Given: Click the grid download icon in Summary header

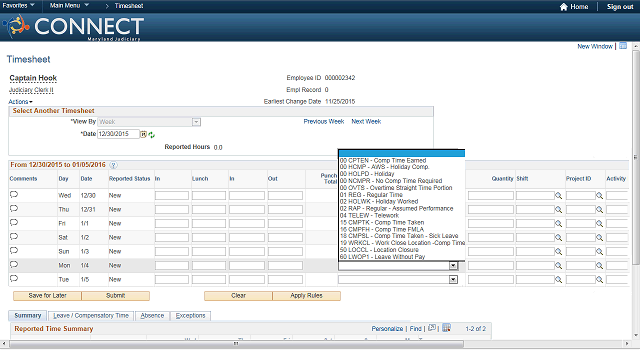Looking at the screenshot, I should pyautogui.click(x=447, y=328).
